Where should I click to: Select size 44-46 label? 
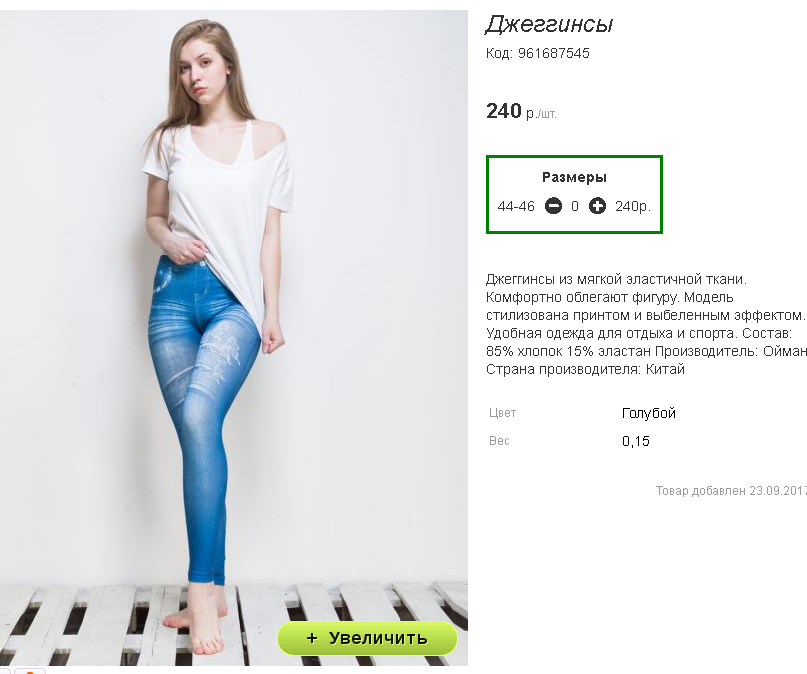coord(516,206)
